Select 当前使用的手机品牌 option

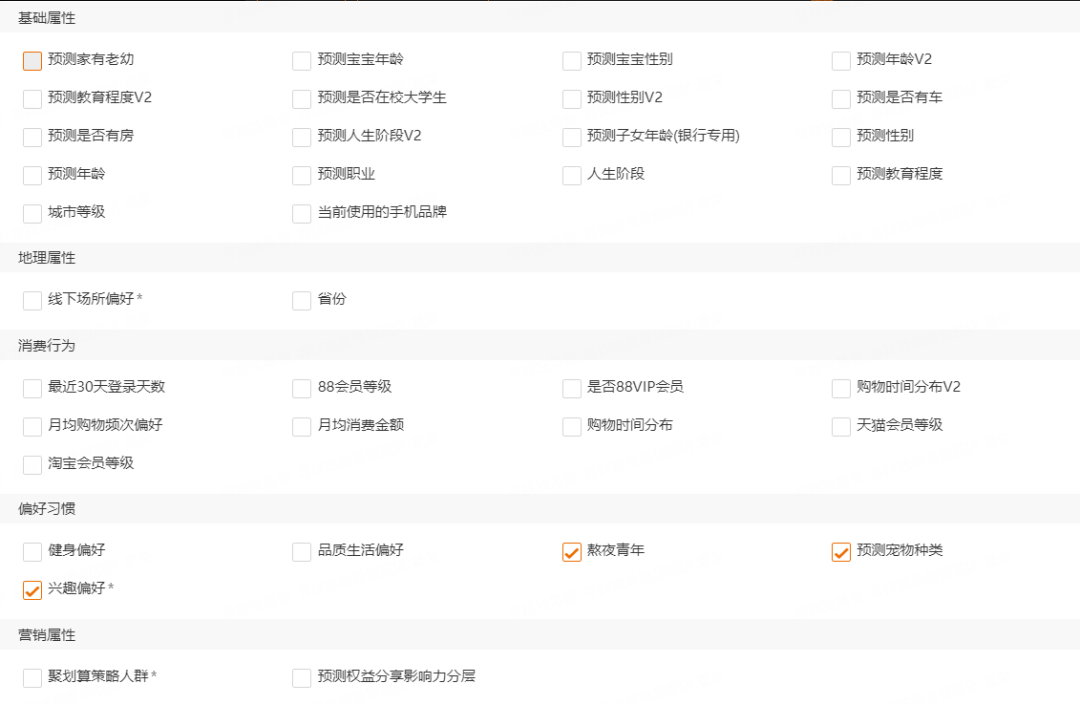301,213
